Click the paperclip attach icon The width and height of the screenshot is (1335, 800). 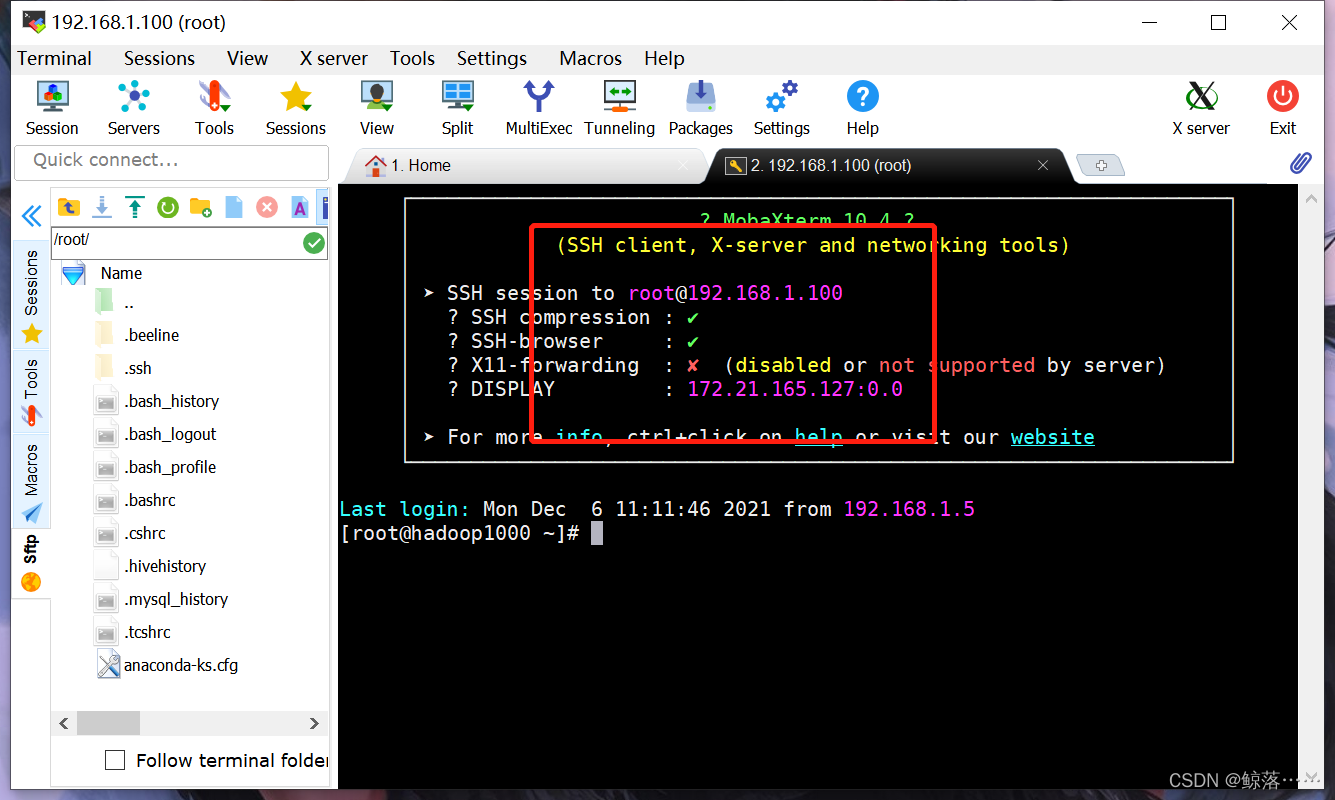click(1300, 163)
